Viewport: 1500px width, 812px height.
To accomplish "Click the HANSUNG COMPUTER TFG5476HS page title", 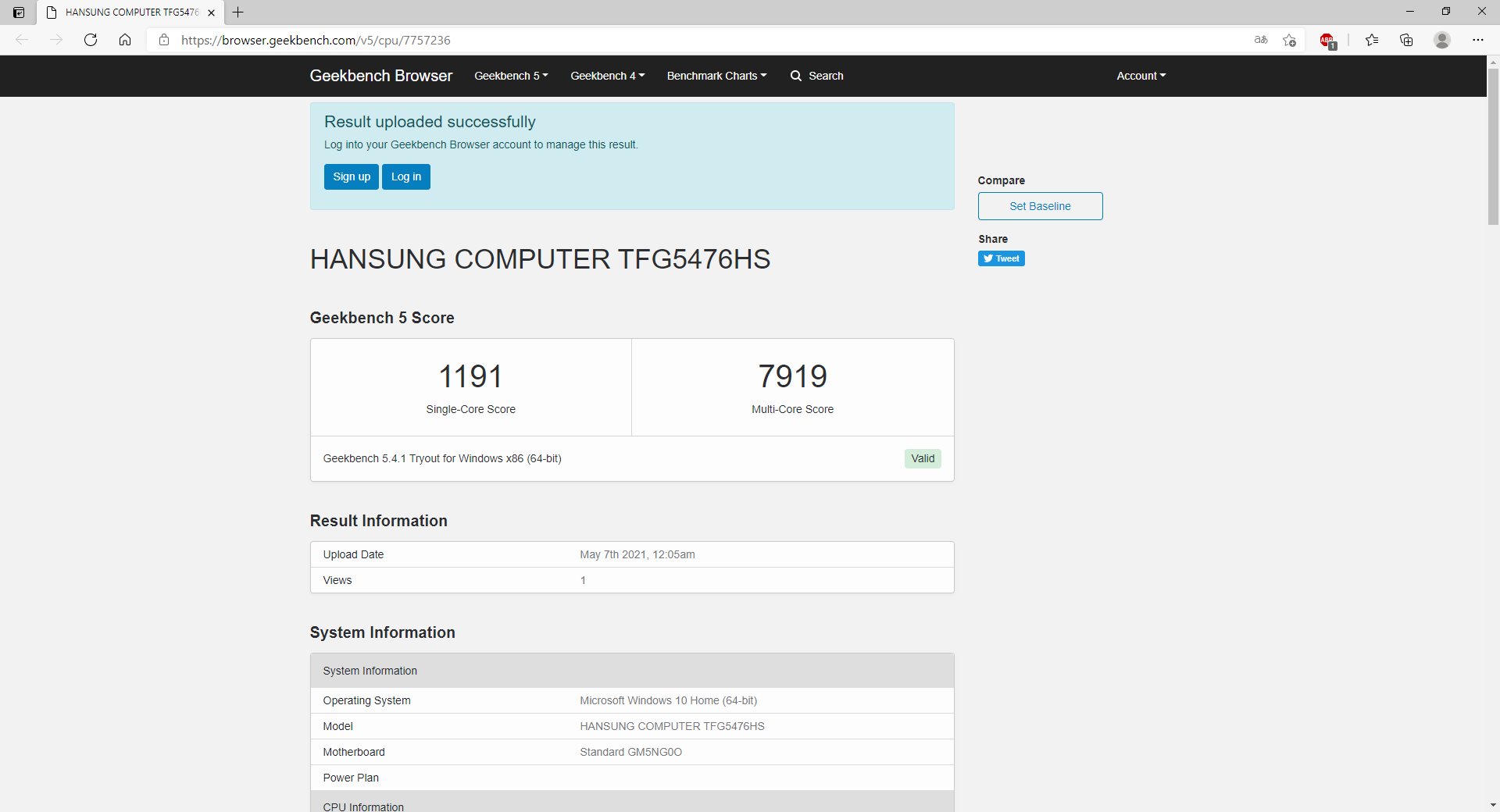I will coord(540,259).
